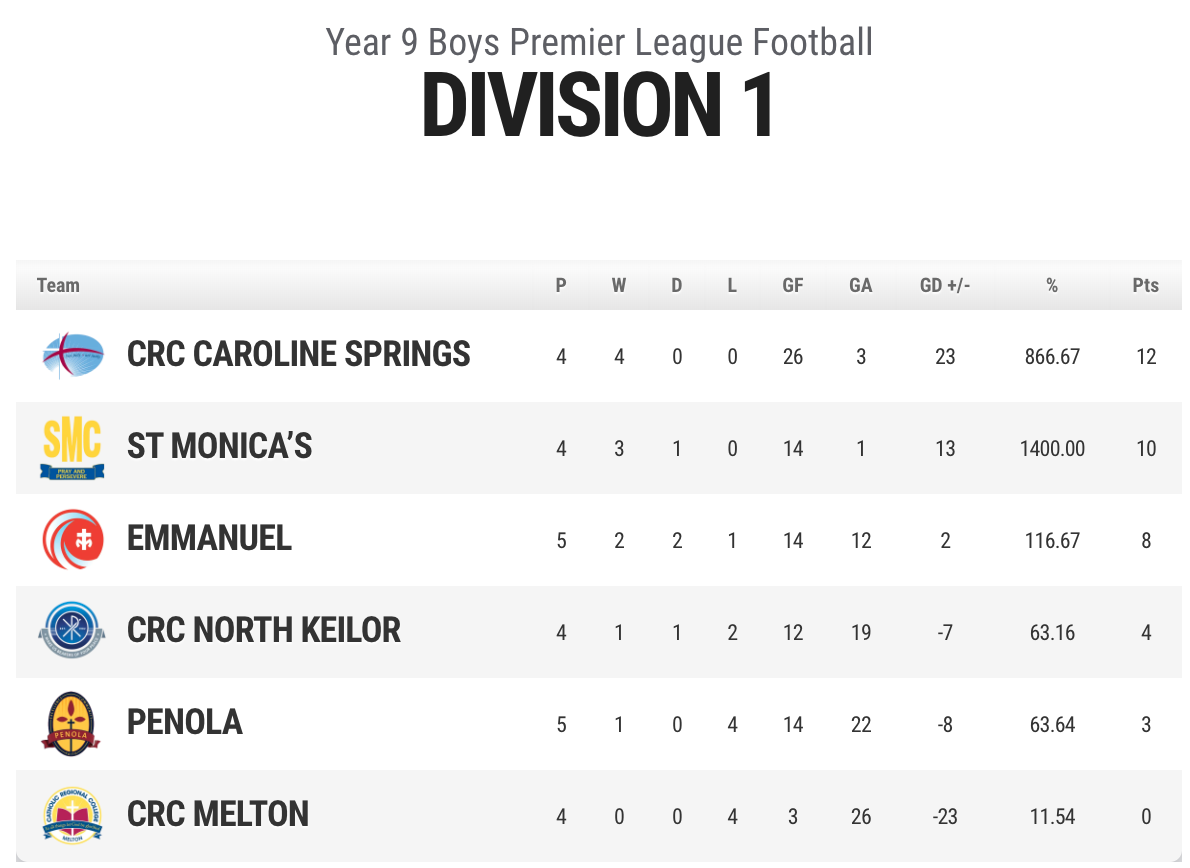The image size is (1190, 868).
Task: Open the CRC Melton team name
Action: [217, 816]
